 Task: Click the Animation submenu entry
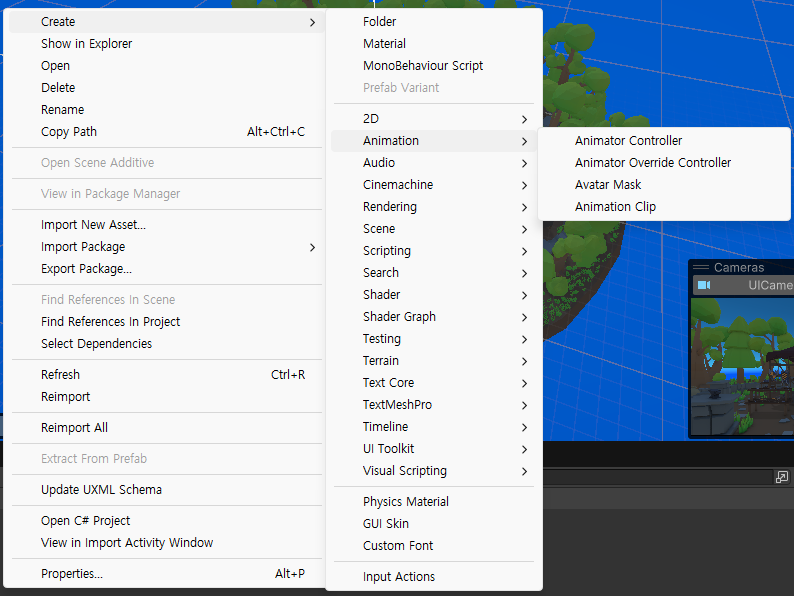click(x=434, y=141)
